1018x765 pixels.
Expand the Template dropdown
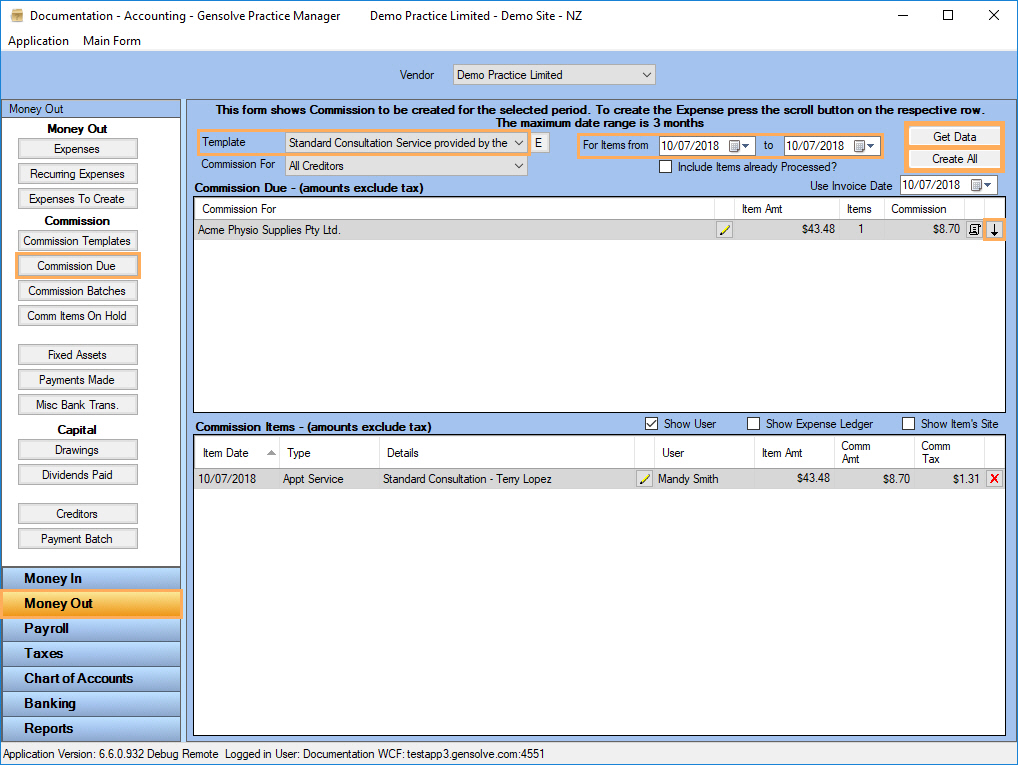(518, 143)
